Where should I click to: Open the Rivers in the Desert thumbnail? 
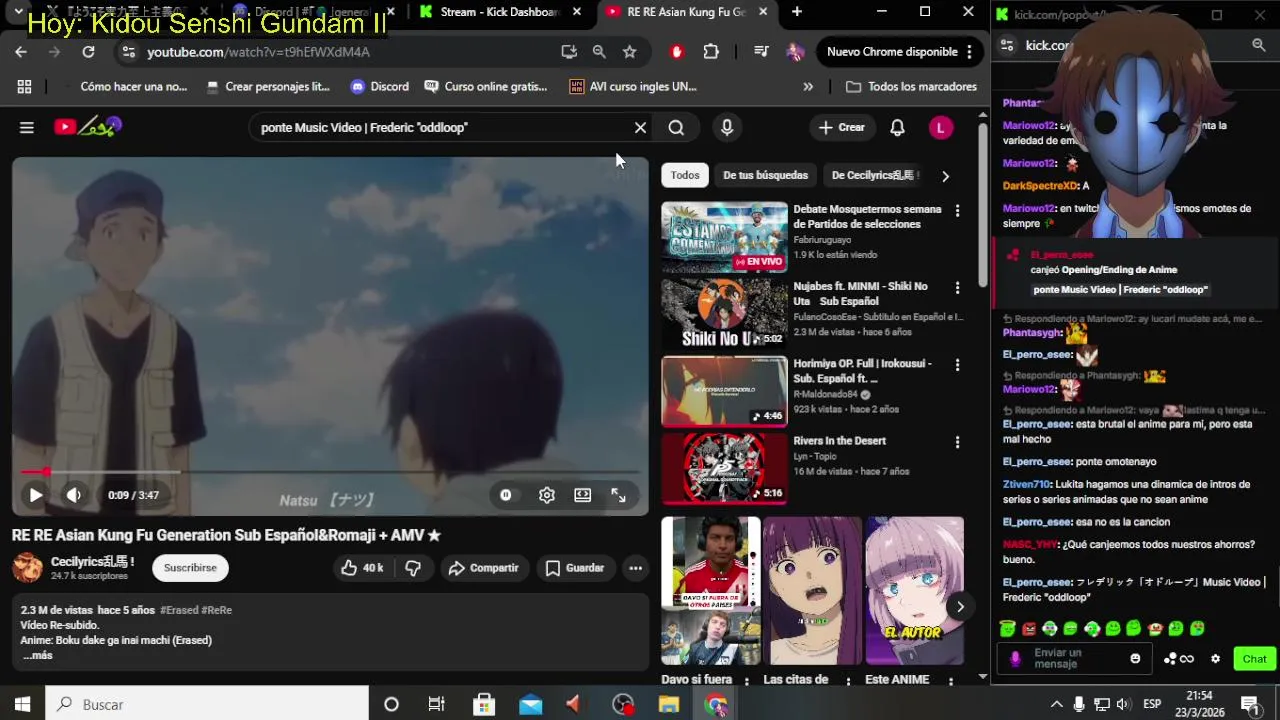coord(724,468)
